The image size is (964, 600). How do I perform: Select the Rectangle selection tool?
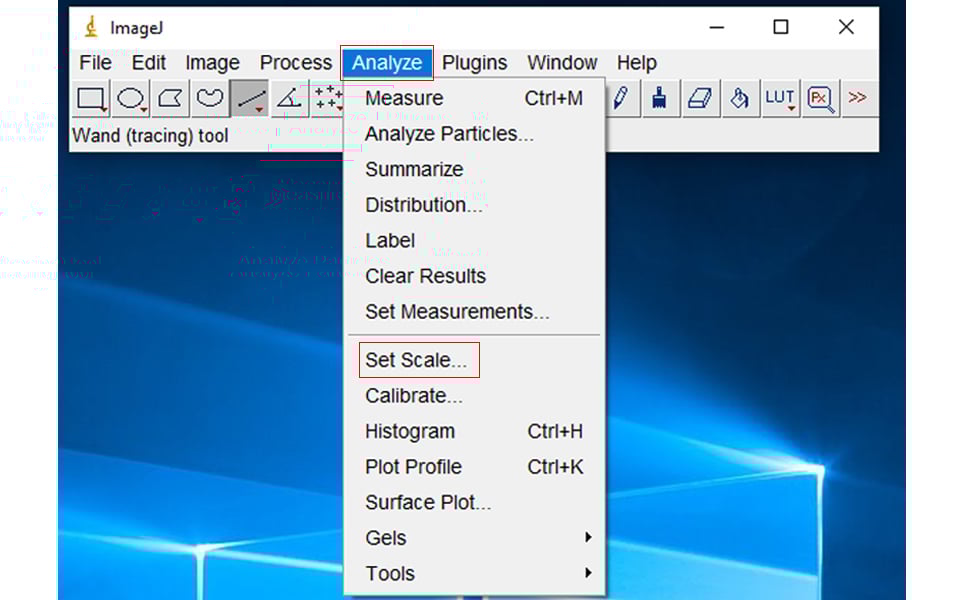point(92,98)
